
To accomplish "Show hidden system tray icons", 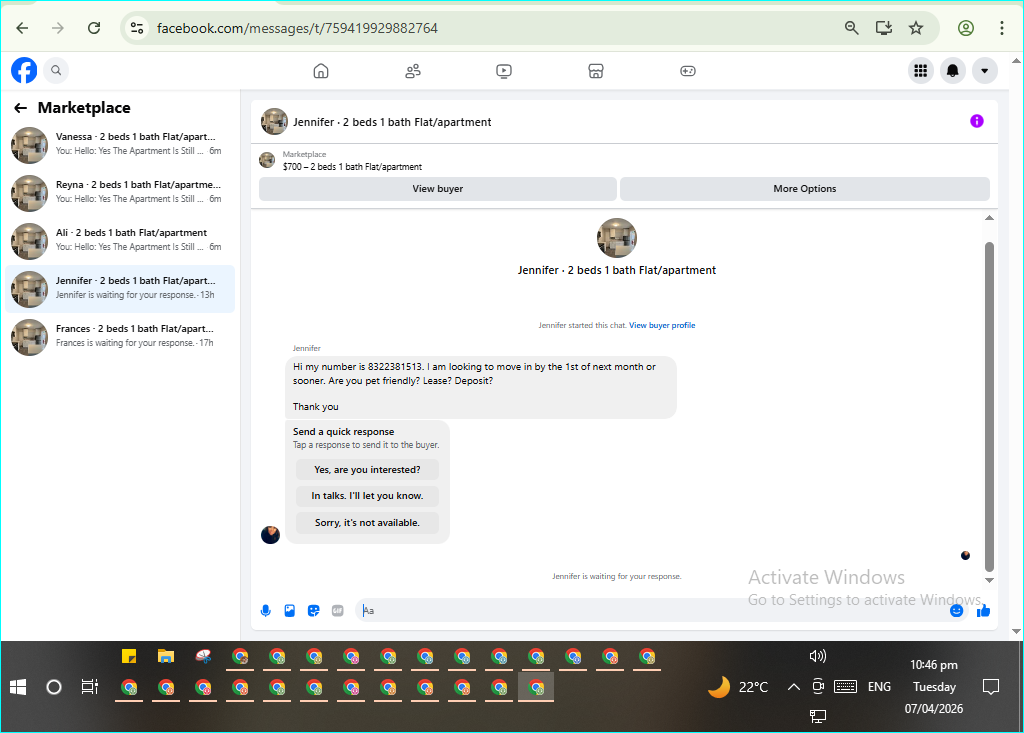I will point(793,687).
